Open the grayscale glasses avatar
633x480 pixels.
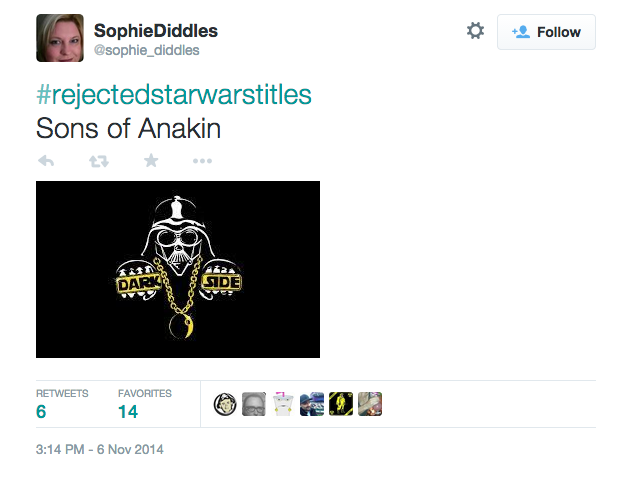point(254,404)
